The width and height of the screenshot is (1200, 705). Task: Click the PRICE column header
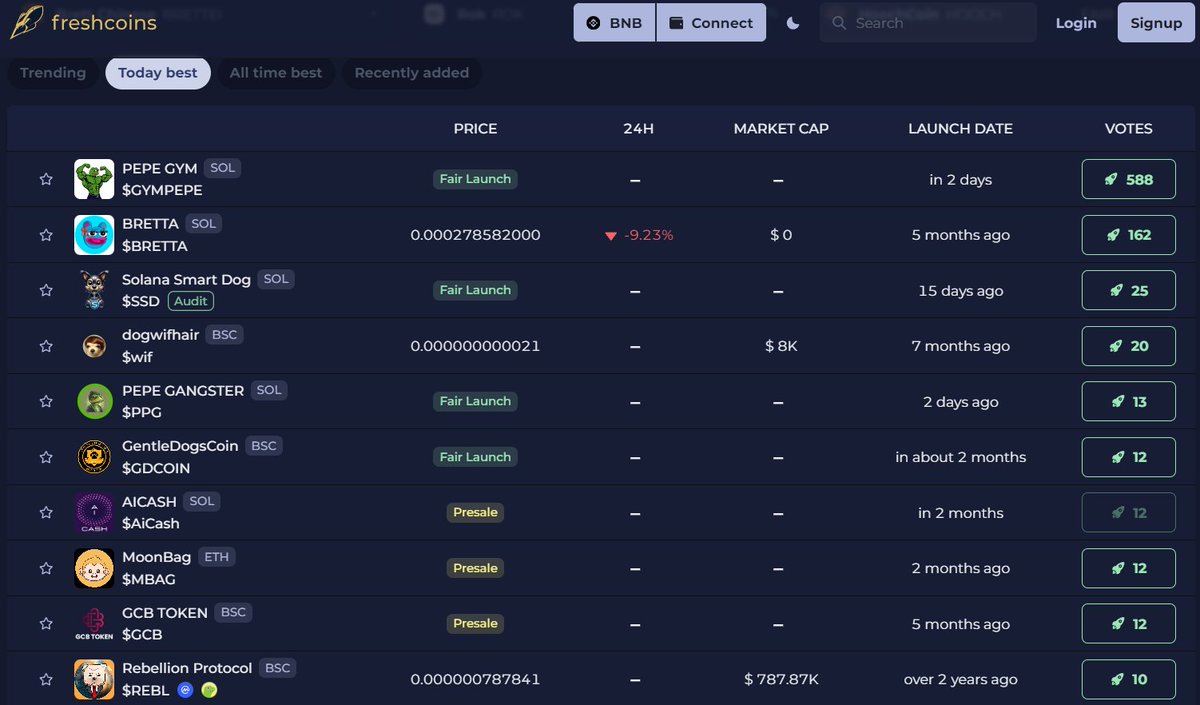pyautogui.click(x=475, y=129)
